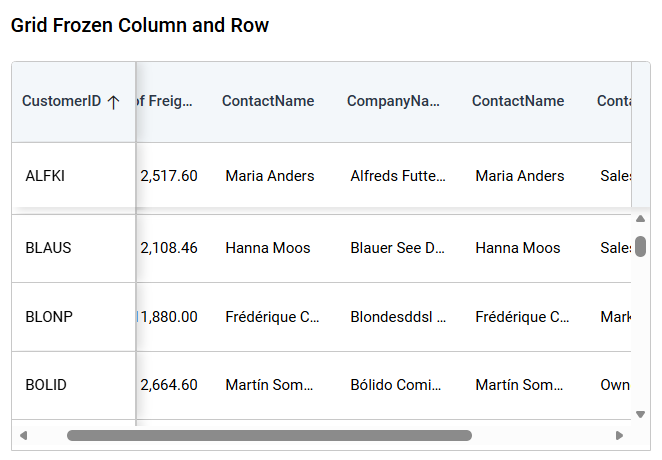Select the first ContactName column header

click(268, 102)
